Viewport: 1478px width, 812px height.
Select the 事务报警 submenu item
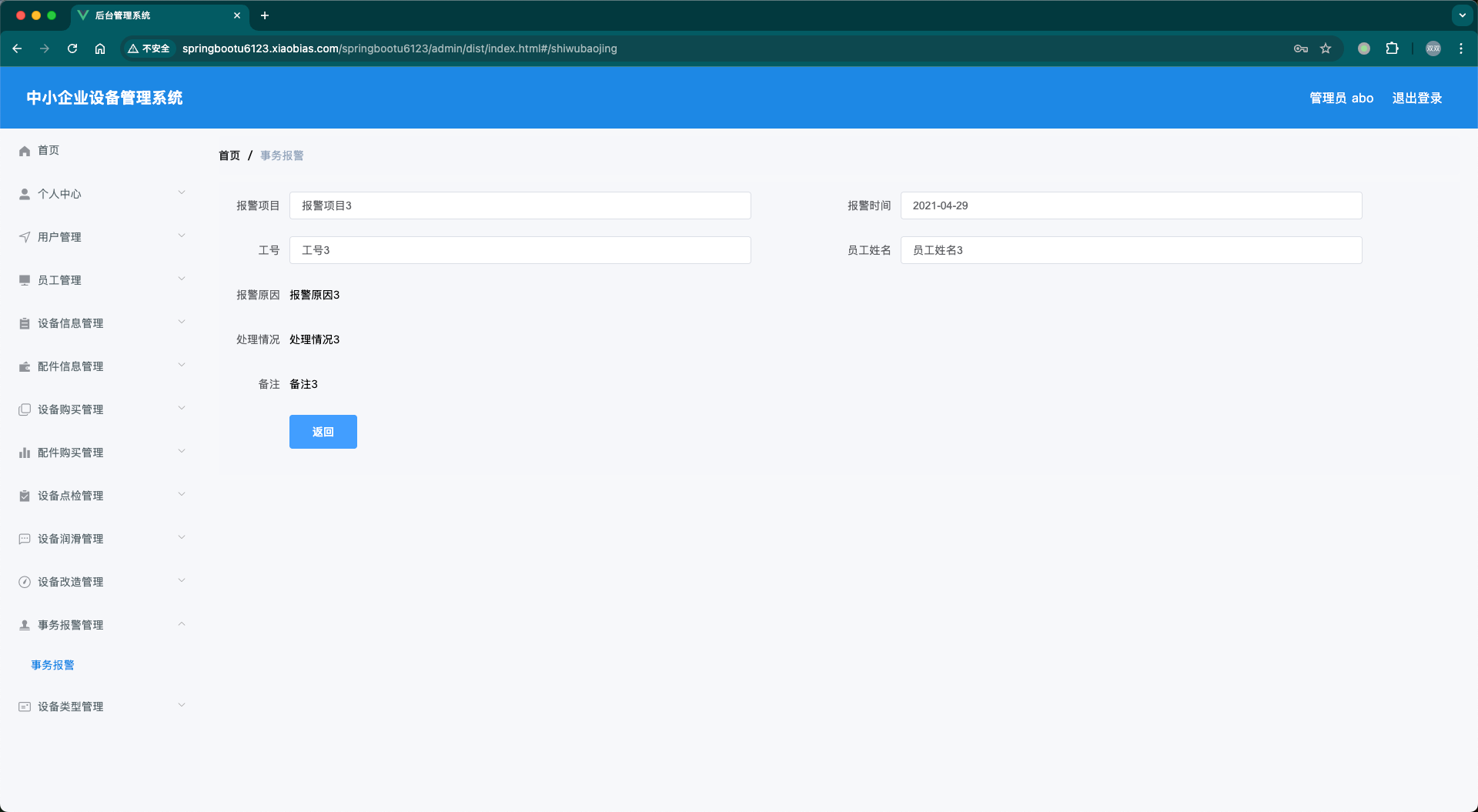coord(53,665)
